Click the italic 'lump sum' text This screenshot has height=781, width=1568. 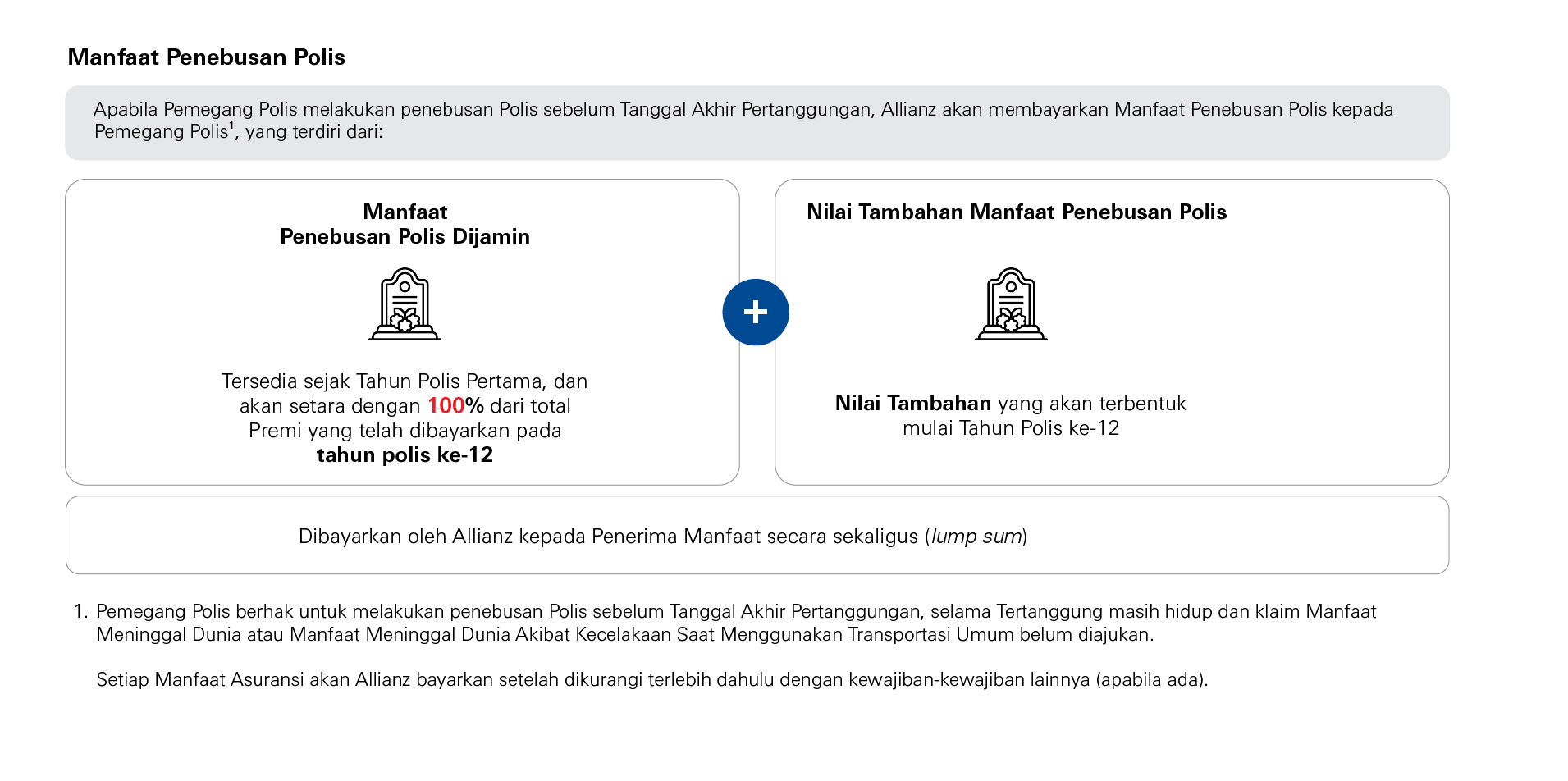976,537
